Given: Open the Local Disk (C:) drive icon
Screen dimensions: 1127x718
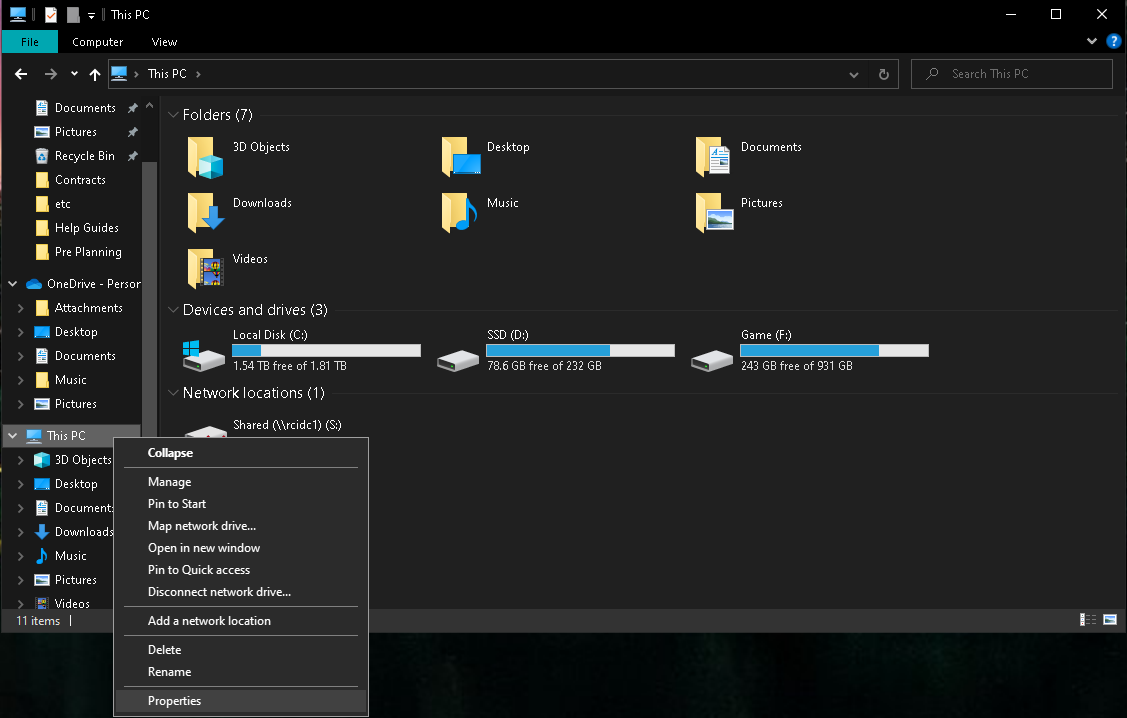Looking at the screenshot, I should [204, 353].
